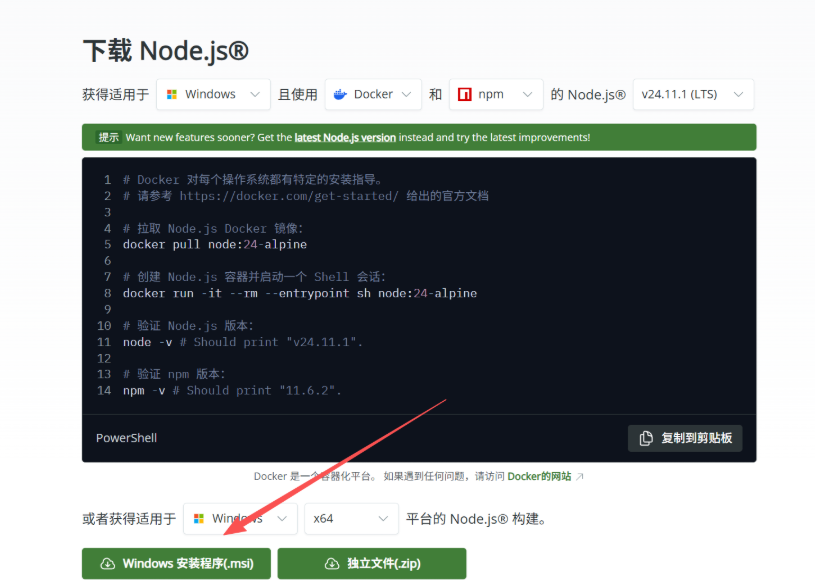
Task: Download the 独立文件(.zip)
Action: tap(372, 564)
